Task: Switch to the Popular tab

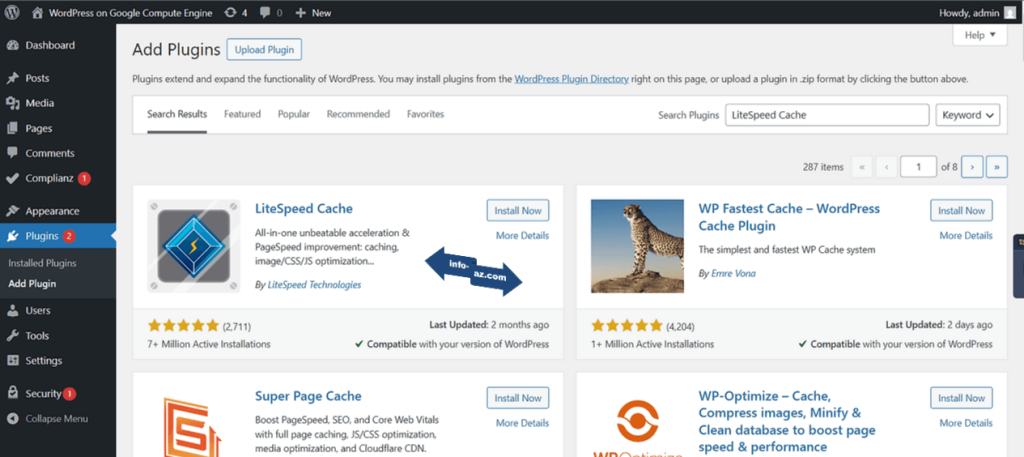Action: [x=293, y=115]
